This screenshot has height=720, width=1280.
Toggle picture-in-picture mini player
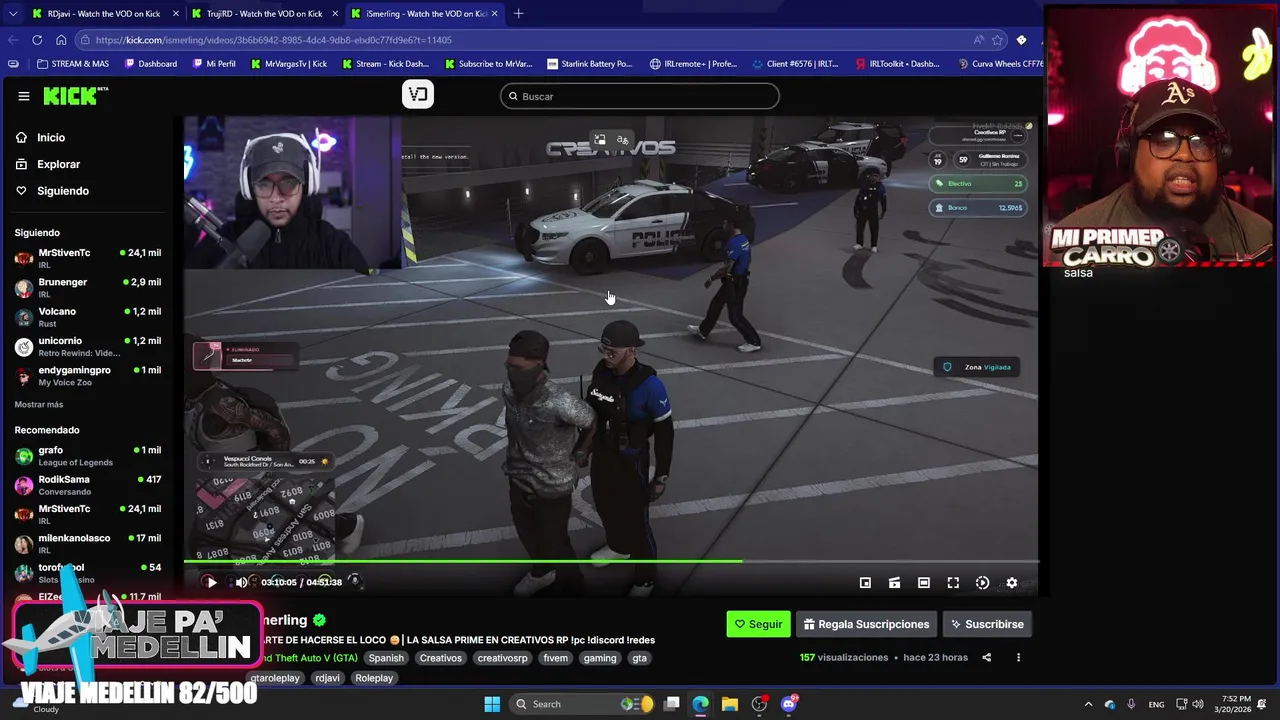865,583
